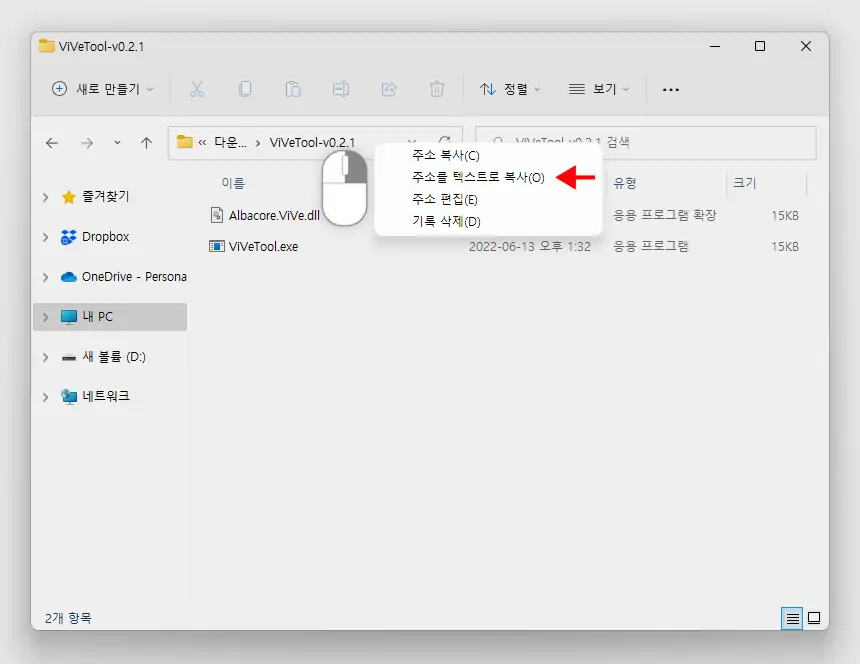The height and width of the screenshot is (664, 860).
Task: Go forward with the right arrow
Action: (87, 143)
